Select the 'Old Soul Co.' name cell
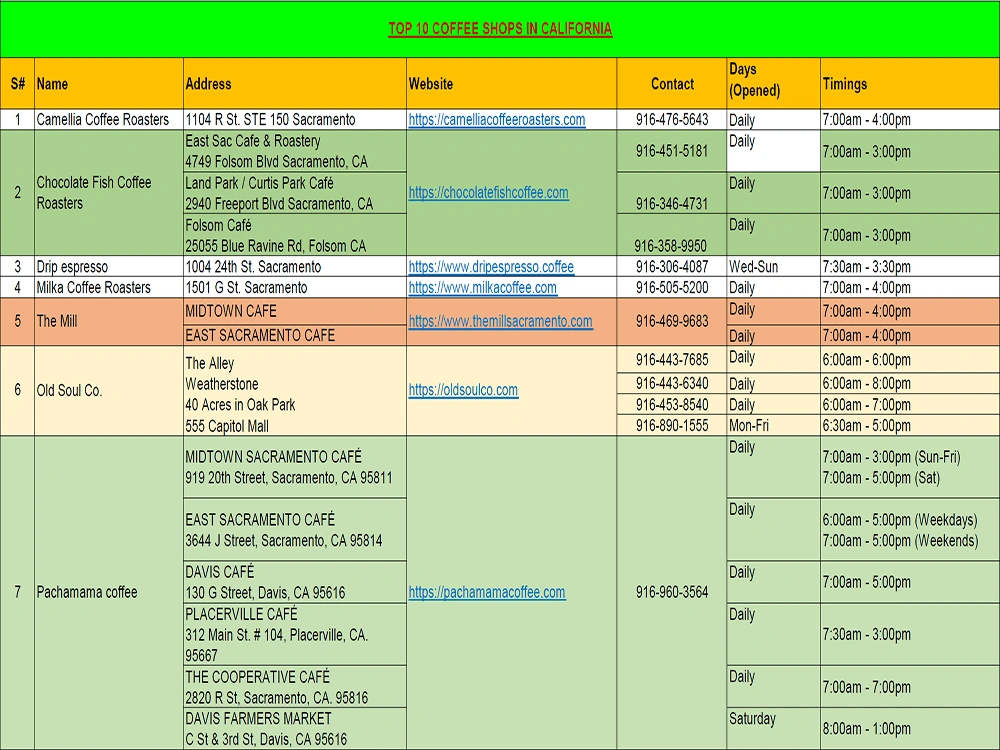The height and width of the screenshot is (750, 1000). [x=109, y=390]
